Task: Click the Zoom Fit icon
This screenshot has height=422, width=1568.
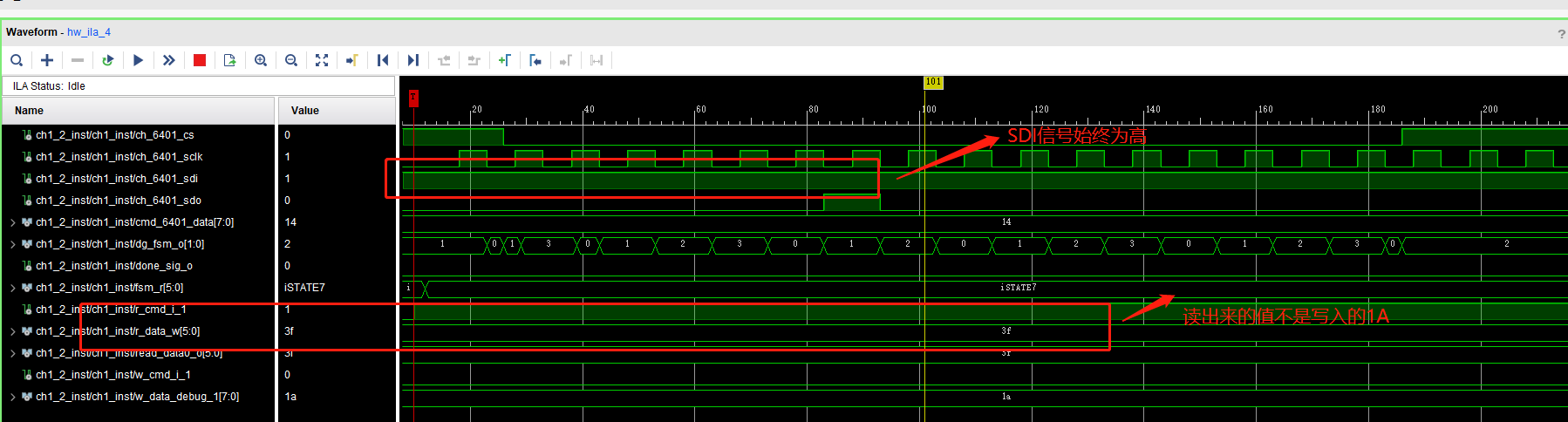Action: (322, 60)
